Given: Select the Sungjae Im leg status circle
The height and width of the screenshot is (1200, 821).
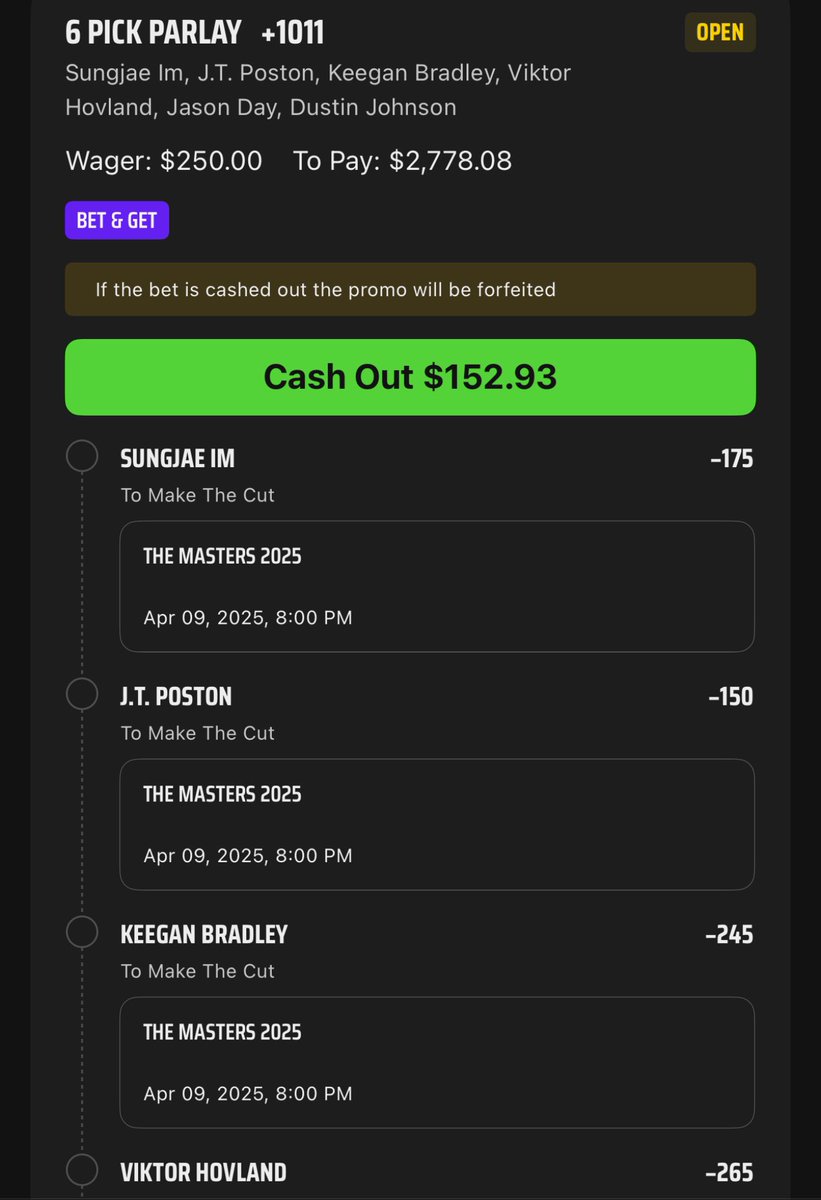Looking at the screenshot, I should (82, 456).
